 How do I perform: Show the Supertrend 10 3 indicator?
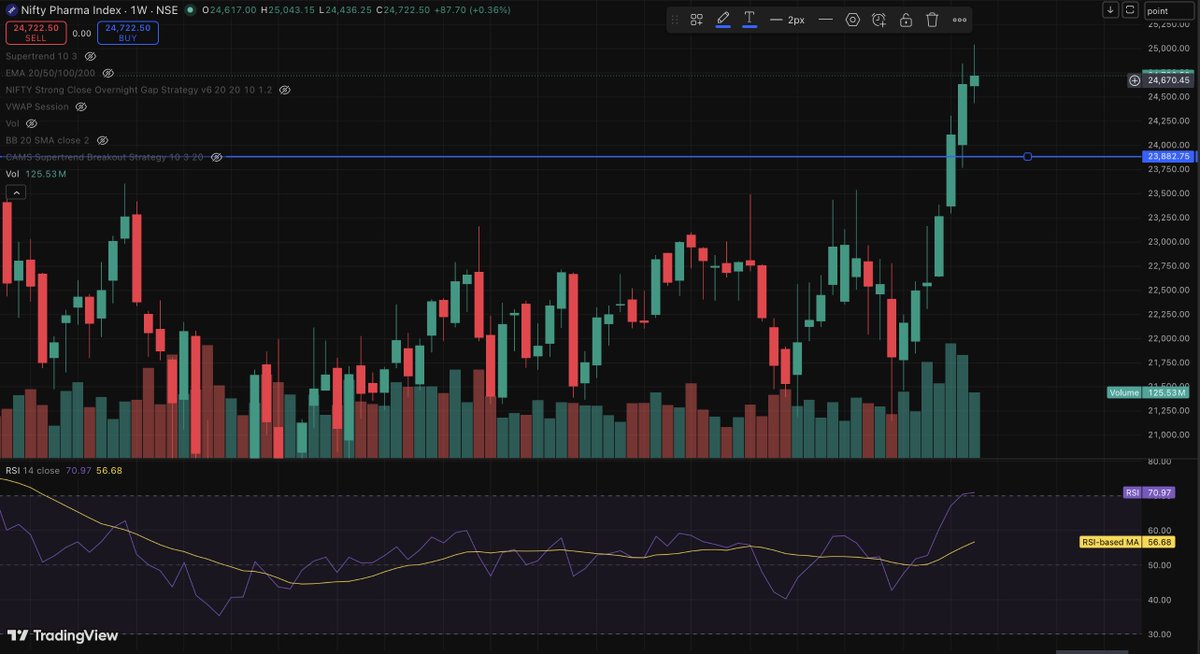pyautogui.click(x=90, y=56)
